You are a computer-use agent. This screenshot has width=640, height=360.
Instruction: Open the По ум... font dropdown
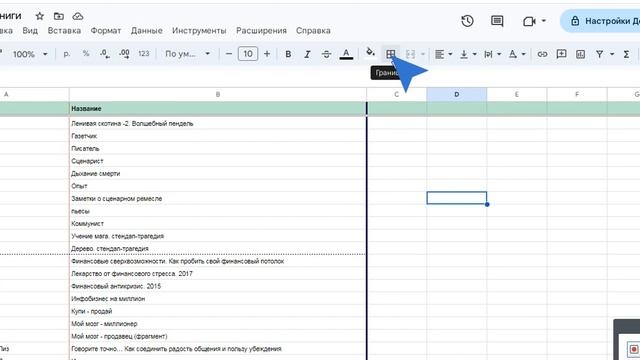(187, 54)
